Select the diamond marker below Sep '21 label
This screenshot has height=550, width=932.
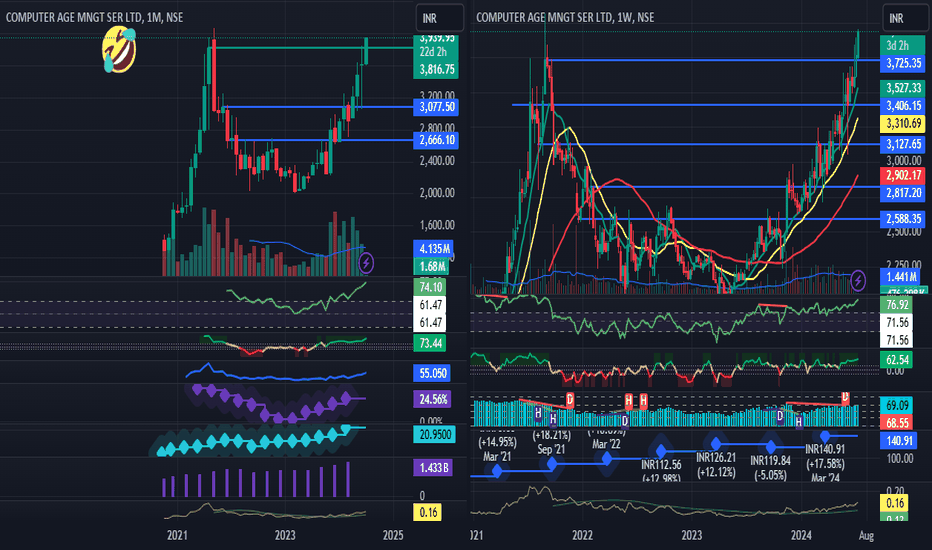coord(552,464)
